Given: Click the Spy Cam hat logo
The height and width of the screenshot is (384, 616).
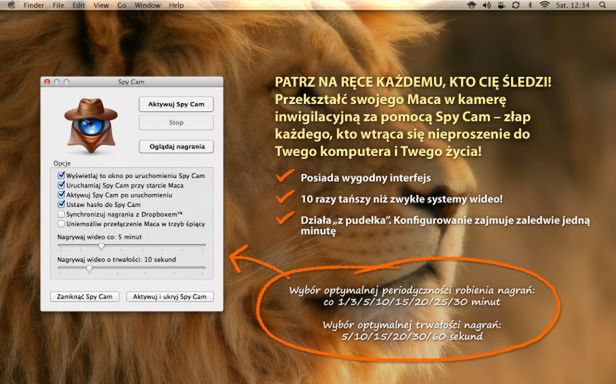Looking at the screenshot, I should (91, 125).
